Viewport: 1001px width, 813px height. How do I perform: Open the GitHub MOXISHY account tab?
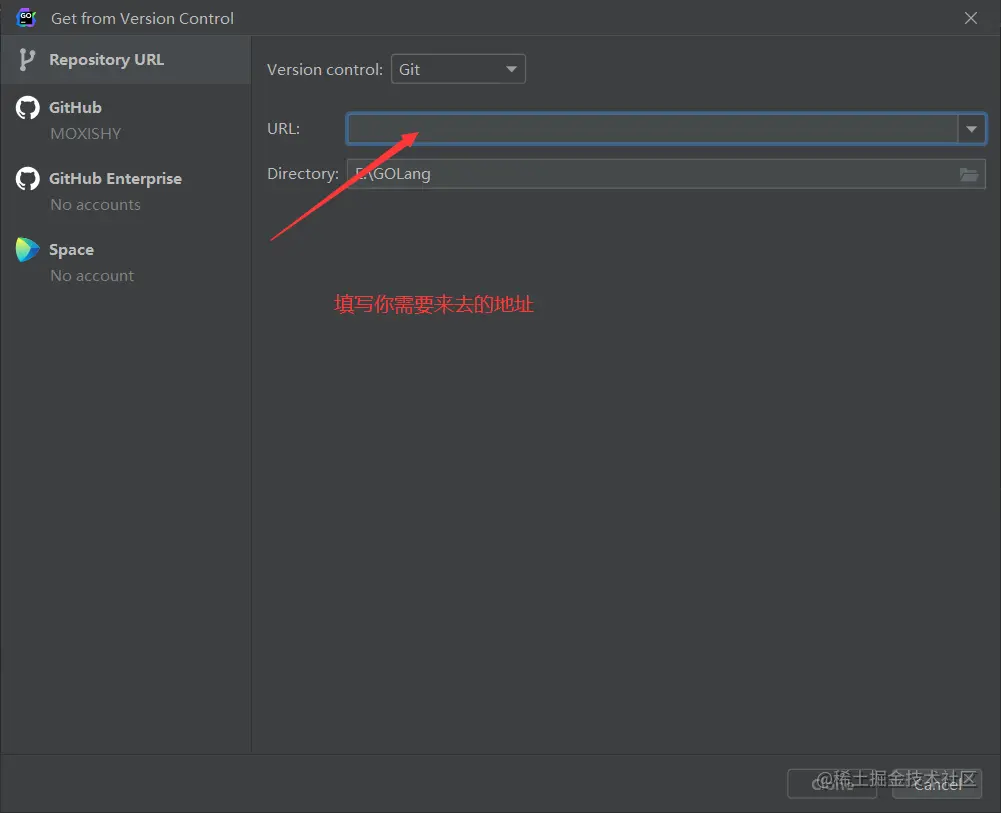tap(125, 120)
